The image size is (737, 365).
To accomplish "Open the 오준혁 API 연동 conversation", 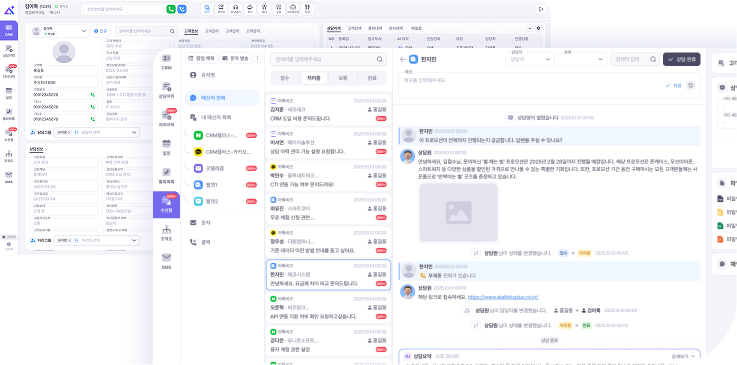I will (x=328, y=307).
